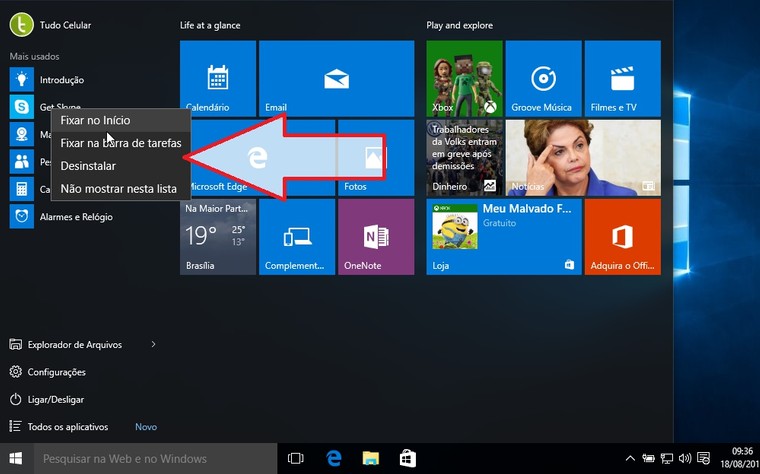Open Todos os aplicativos list
760x474 pixels.
67,427
